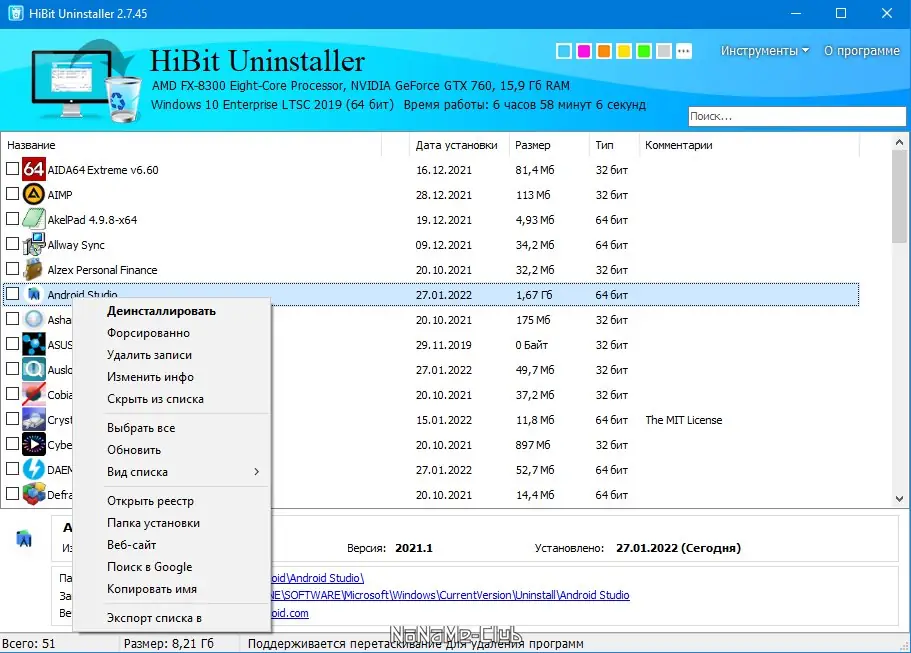Screen dimensions: 911x653
Task: Open more colors via the ellipsis swatch
Action: pyautogui.click(x=684, y=51)
